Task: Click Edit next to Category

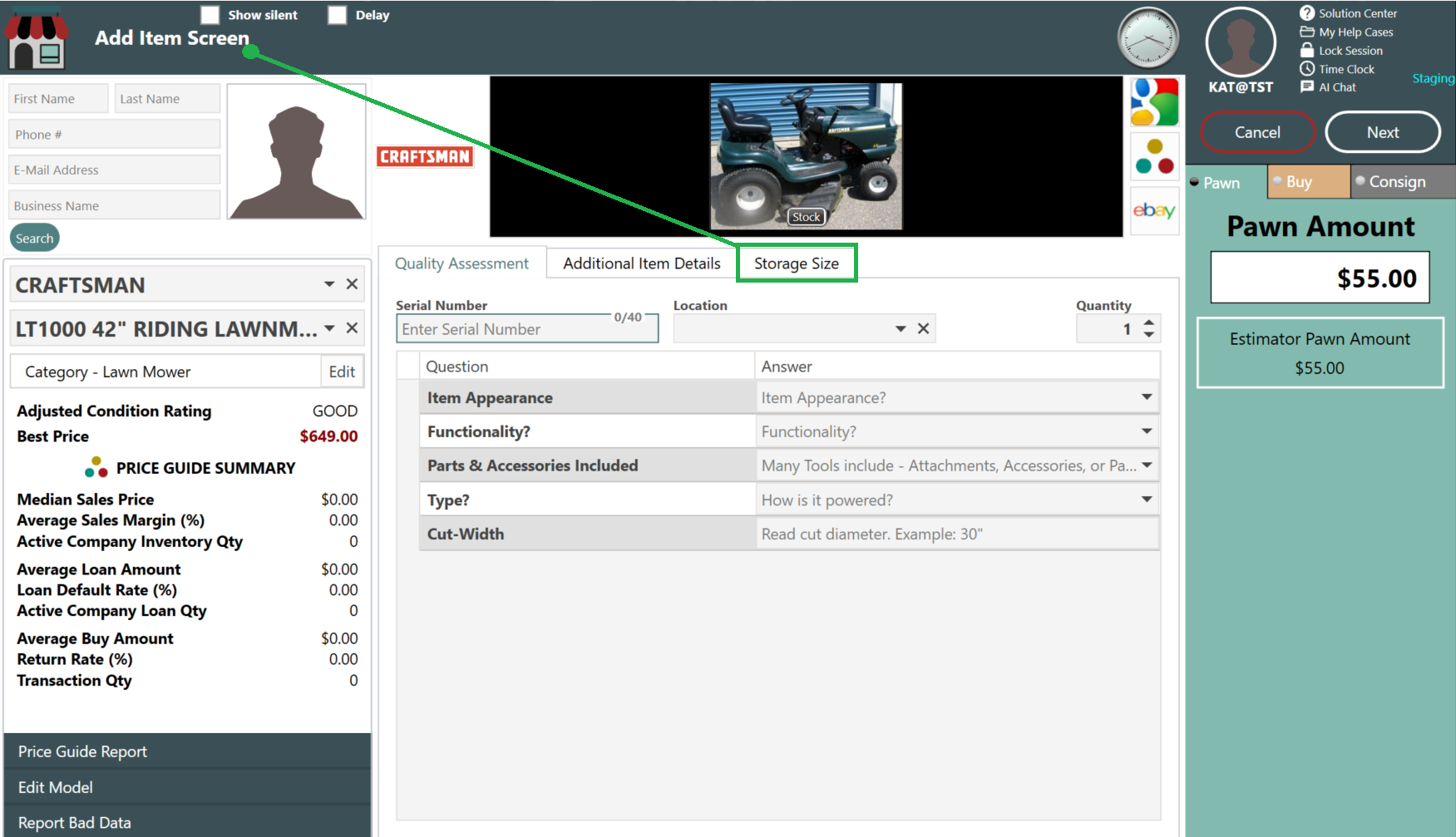Action: point(342,372)
